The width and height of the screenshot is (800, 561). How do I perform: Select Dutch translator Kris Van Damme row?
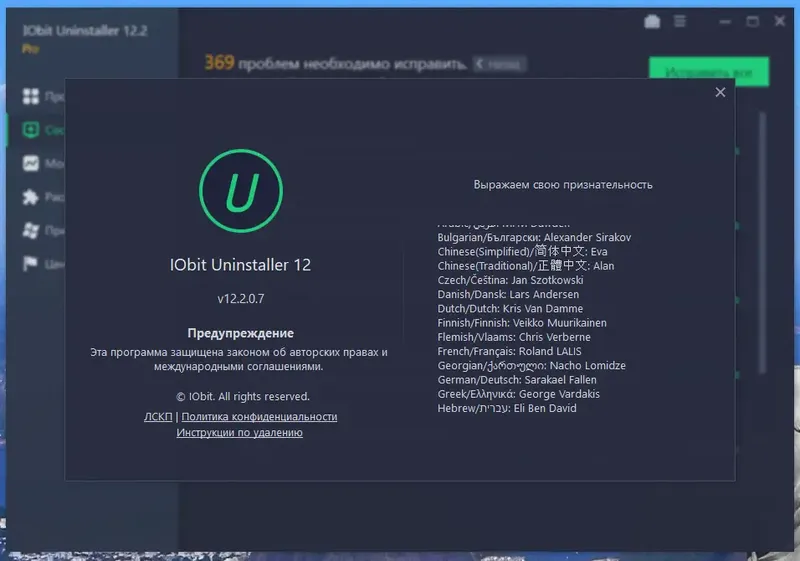pyautogui.click(x=510, y=309)
